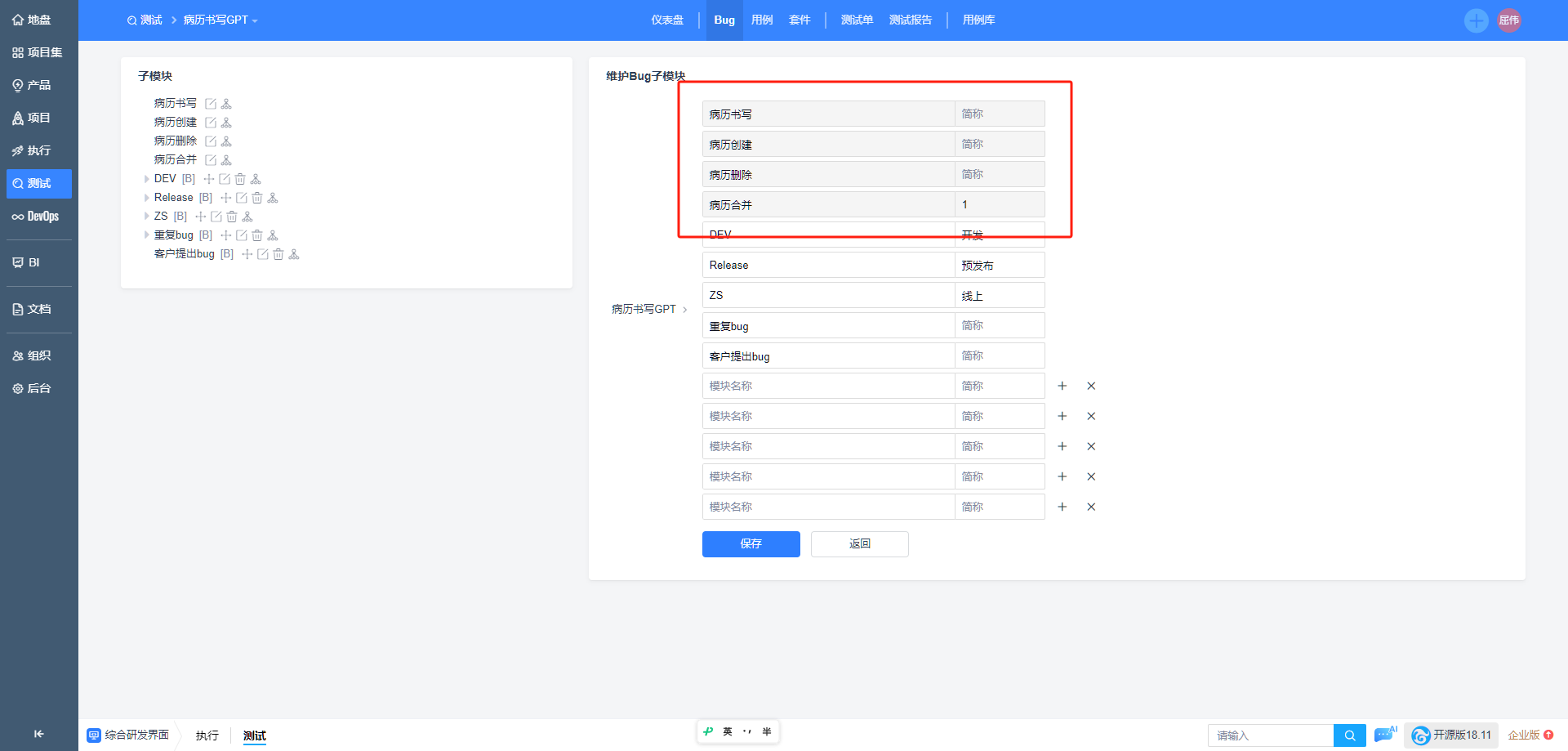This screenshot has height=751, width=1568.
Task: Expand the ZS tree node
Action: click(x=147, y=217)
